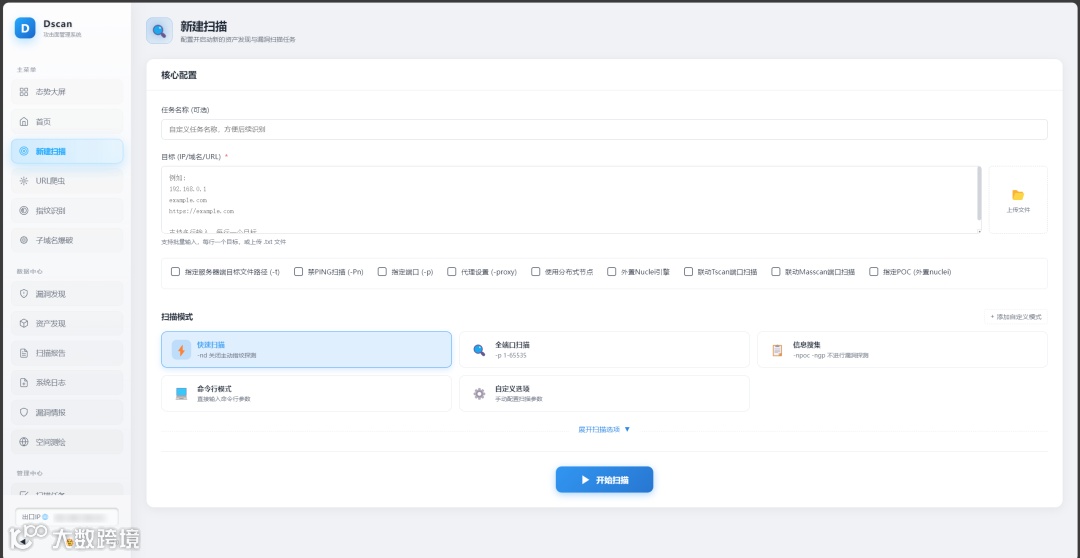Click '-npoc -ngp 不进行漏洞探测' description text
1080x558 pixels.
831,355
